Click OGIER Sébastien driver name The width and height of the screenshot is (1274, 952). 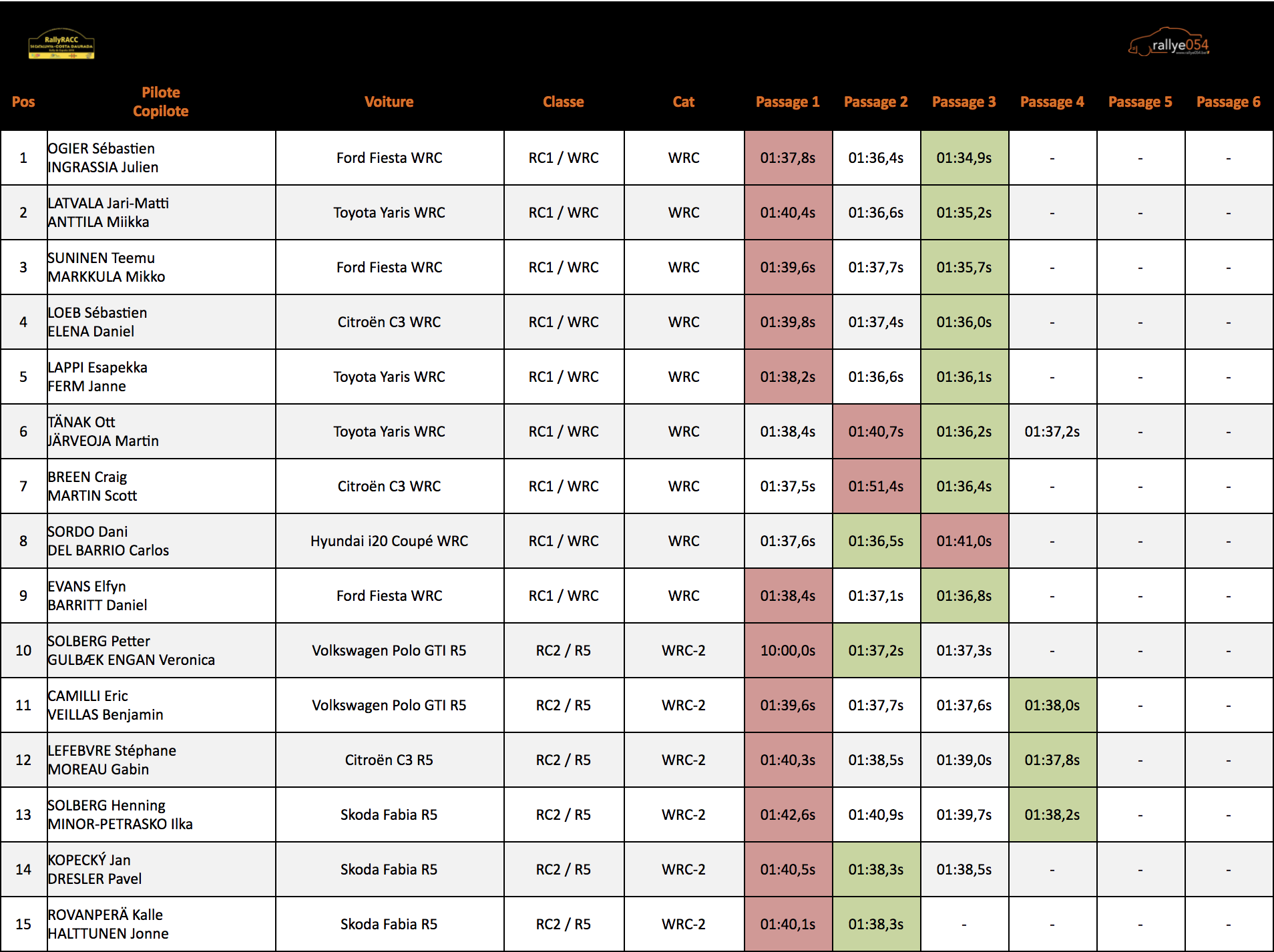pyautogui.click(x=101, y=149)
